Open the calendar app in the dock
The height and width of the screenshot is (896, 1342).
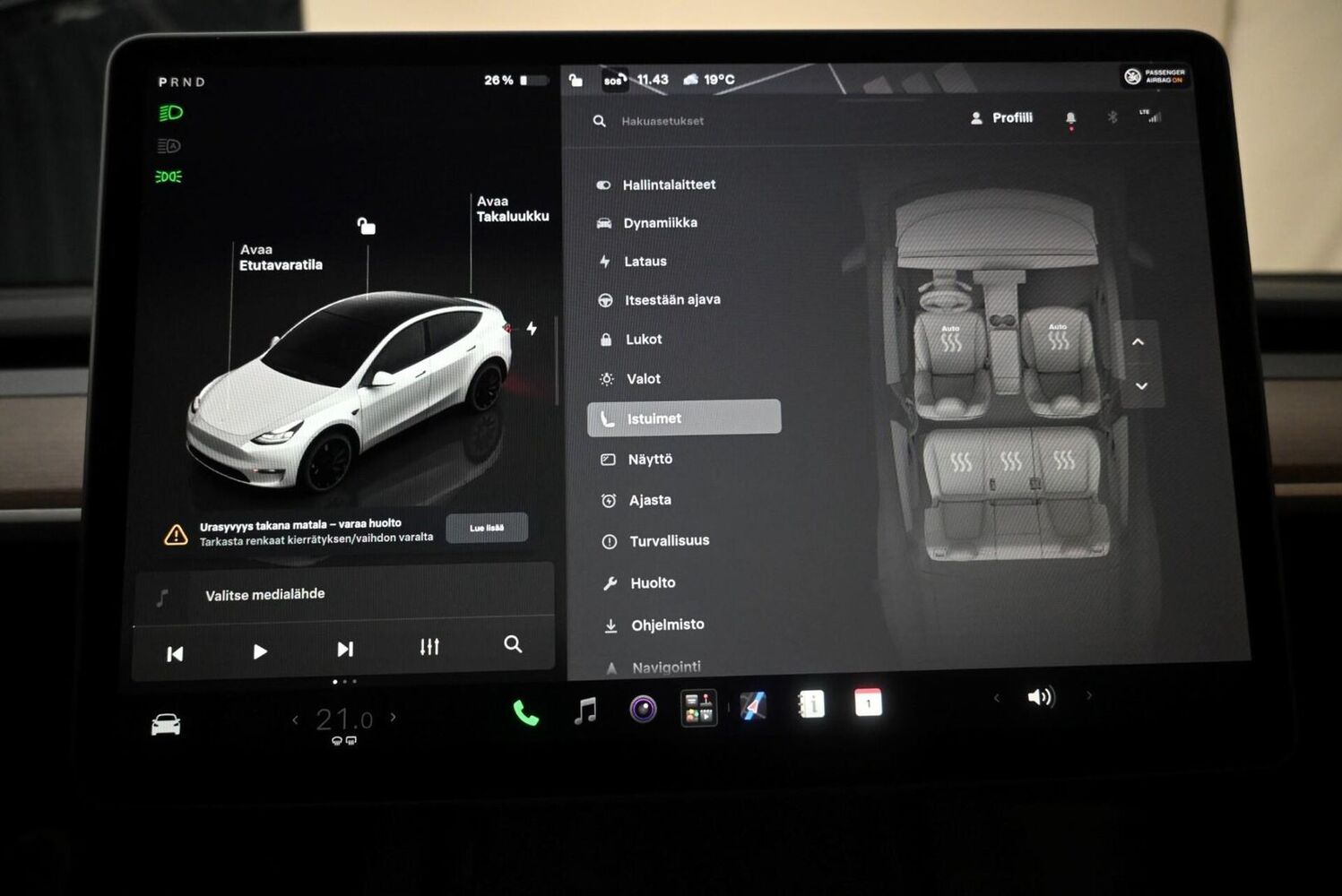click(868, 702)
